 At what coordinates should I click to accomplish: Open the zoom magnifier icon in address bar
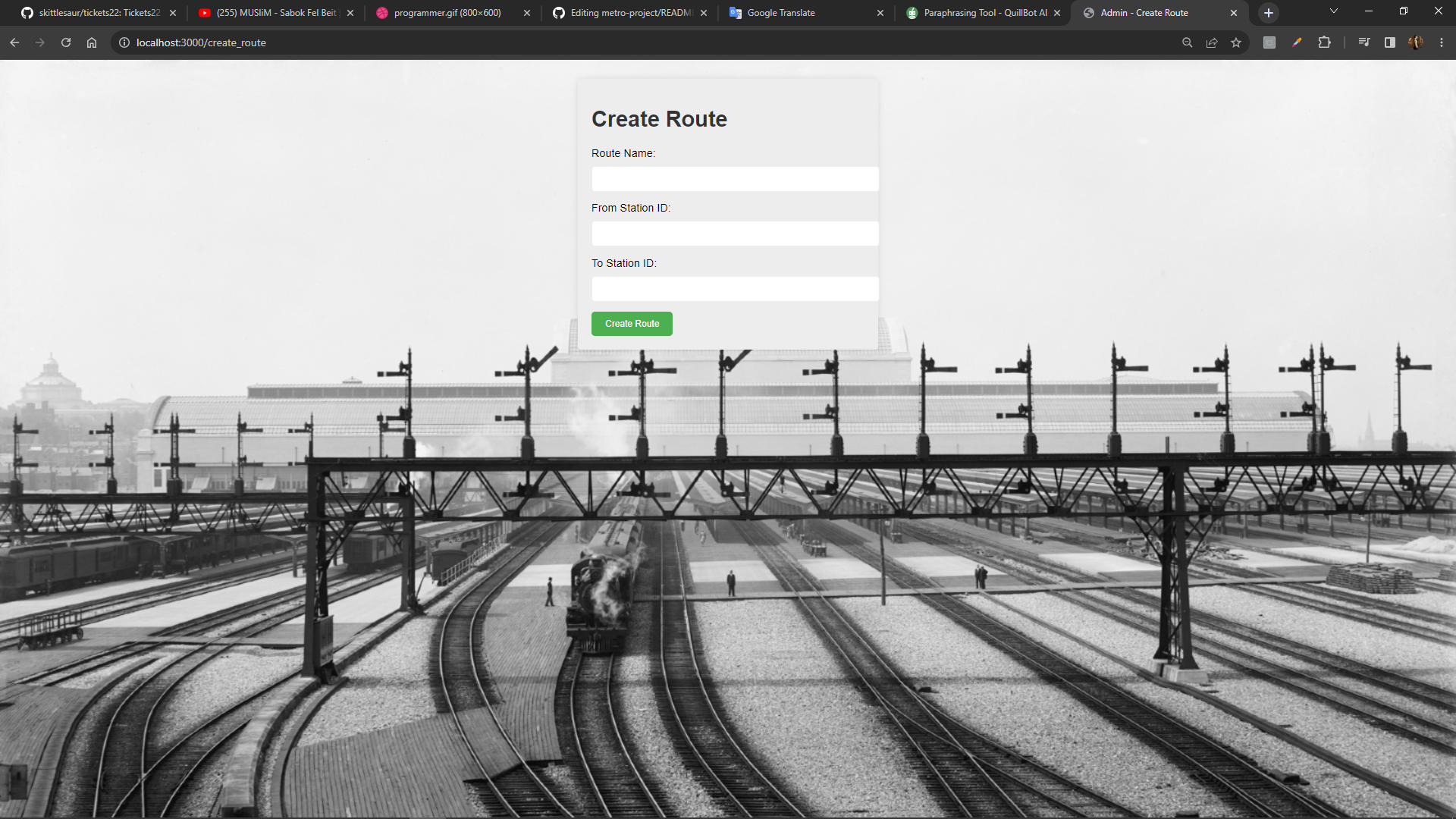[1188, 42]
